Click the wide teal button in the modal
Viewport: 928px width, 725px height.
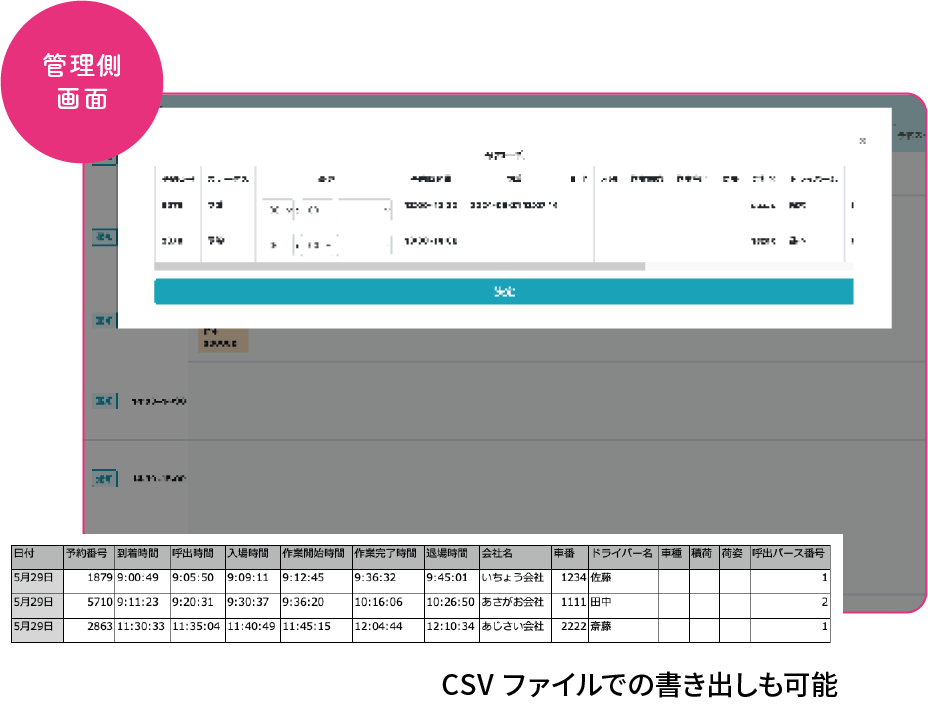503,291
